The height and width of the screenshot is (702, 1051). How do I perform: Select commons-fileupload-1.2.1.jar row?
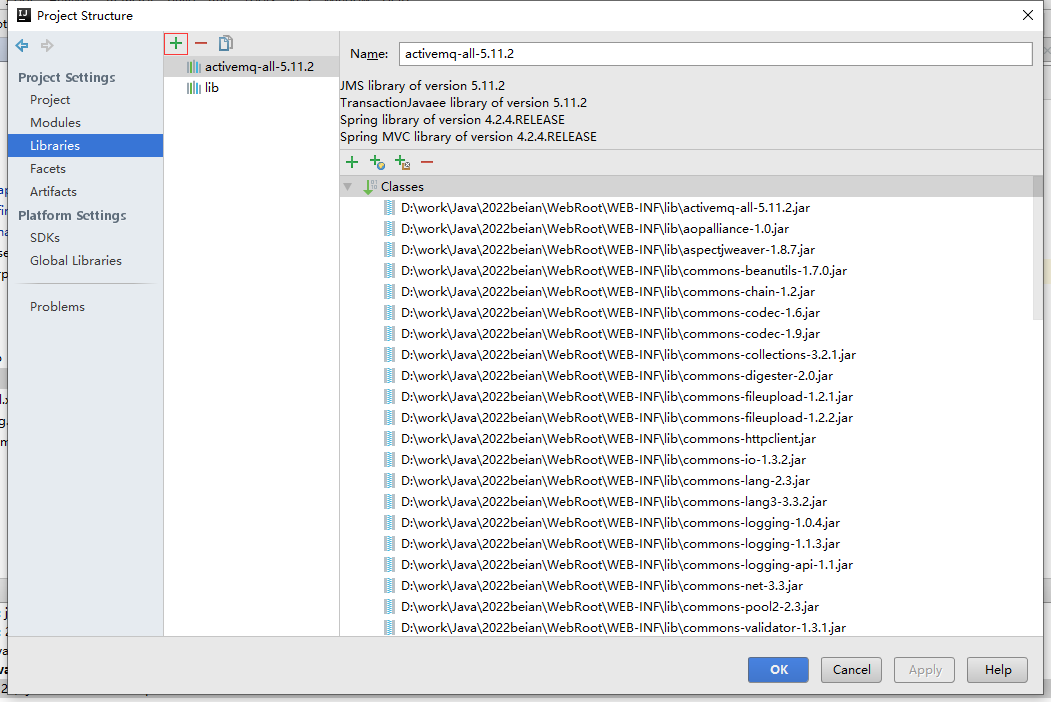pos(686,397)
